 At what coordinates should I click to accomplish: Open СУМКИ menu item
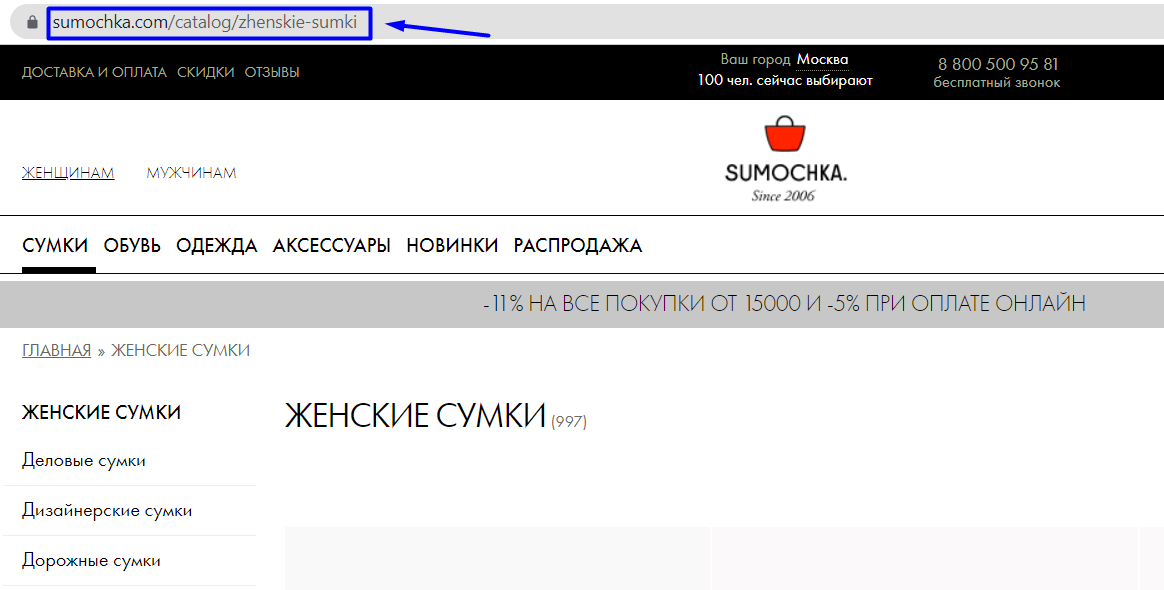[x=55, y=246]
